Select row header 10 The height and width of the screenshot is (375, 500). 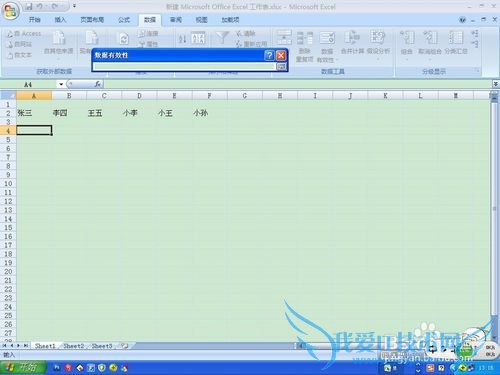tap(8, 184)
